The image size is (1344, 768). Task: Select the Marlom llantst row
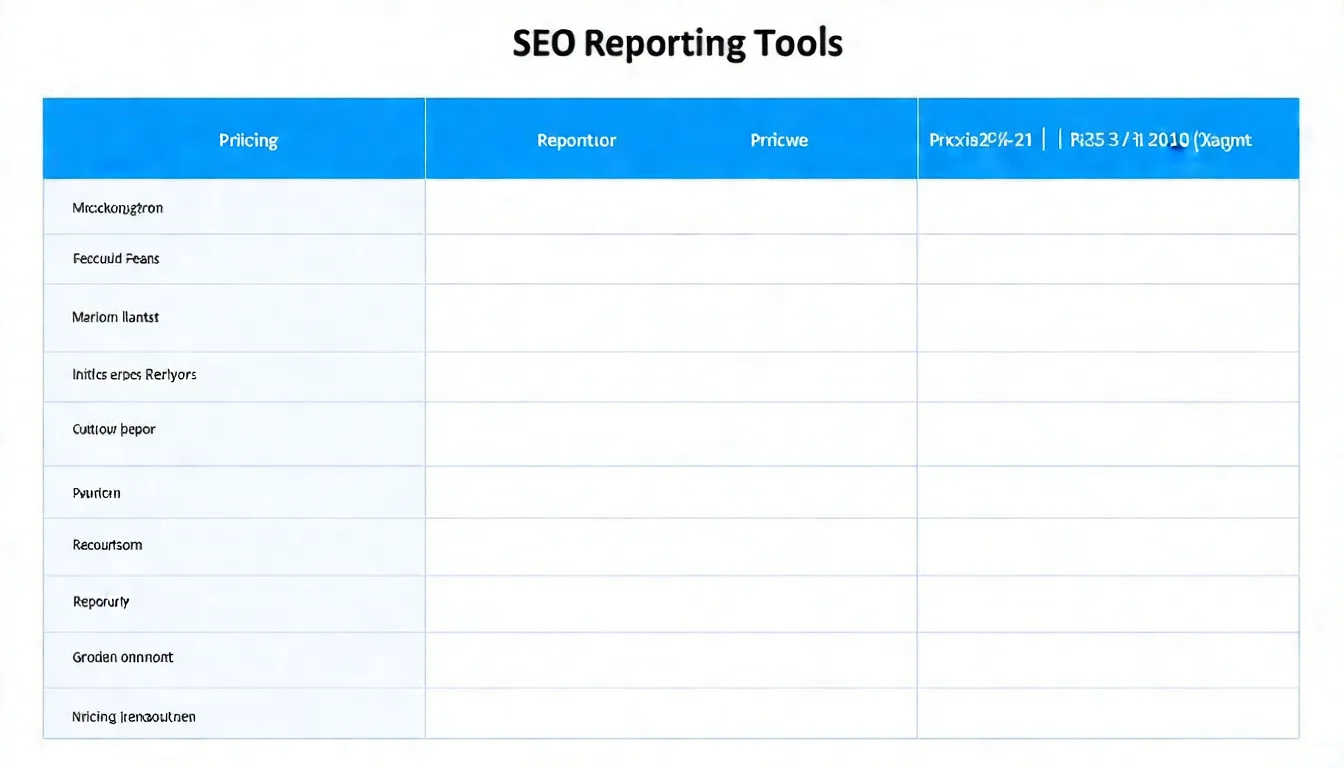click(x=115, y=317)
